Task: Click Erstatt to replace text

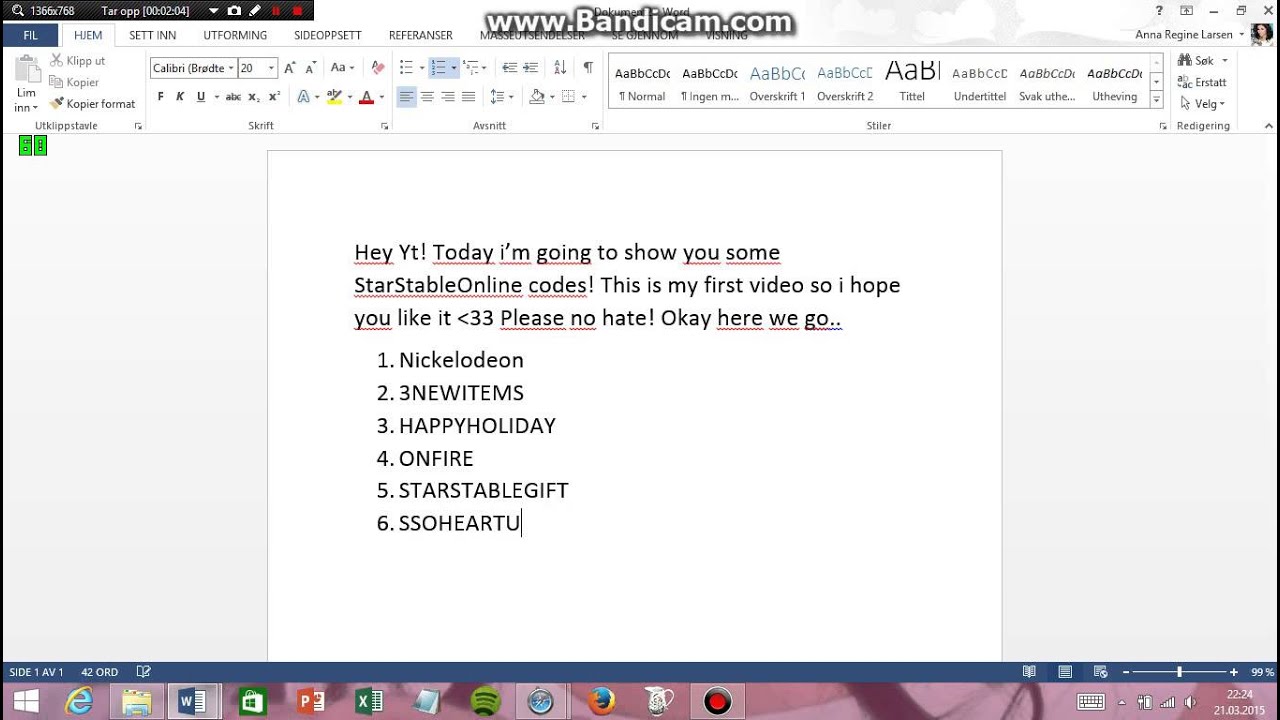Action: pyautogui.click(x=1203, y=82)
